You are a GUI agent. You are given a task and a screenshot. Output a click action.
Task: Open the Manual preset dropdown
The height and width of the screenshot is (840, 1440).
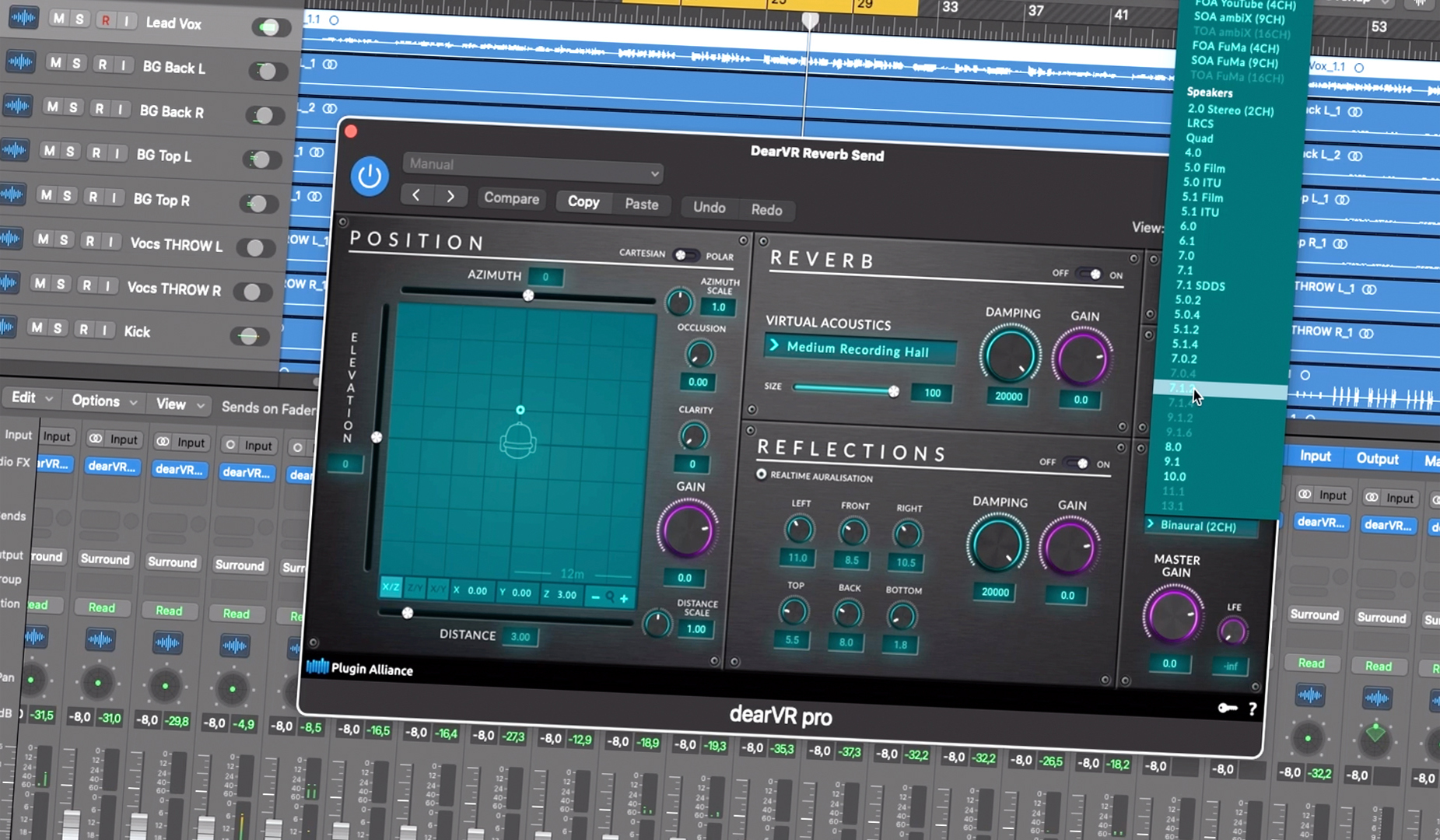[x=533, y=166]
